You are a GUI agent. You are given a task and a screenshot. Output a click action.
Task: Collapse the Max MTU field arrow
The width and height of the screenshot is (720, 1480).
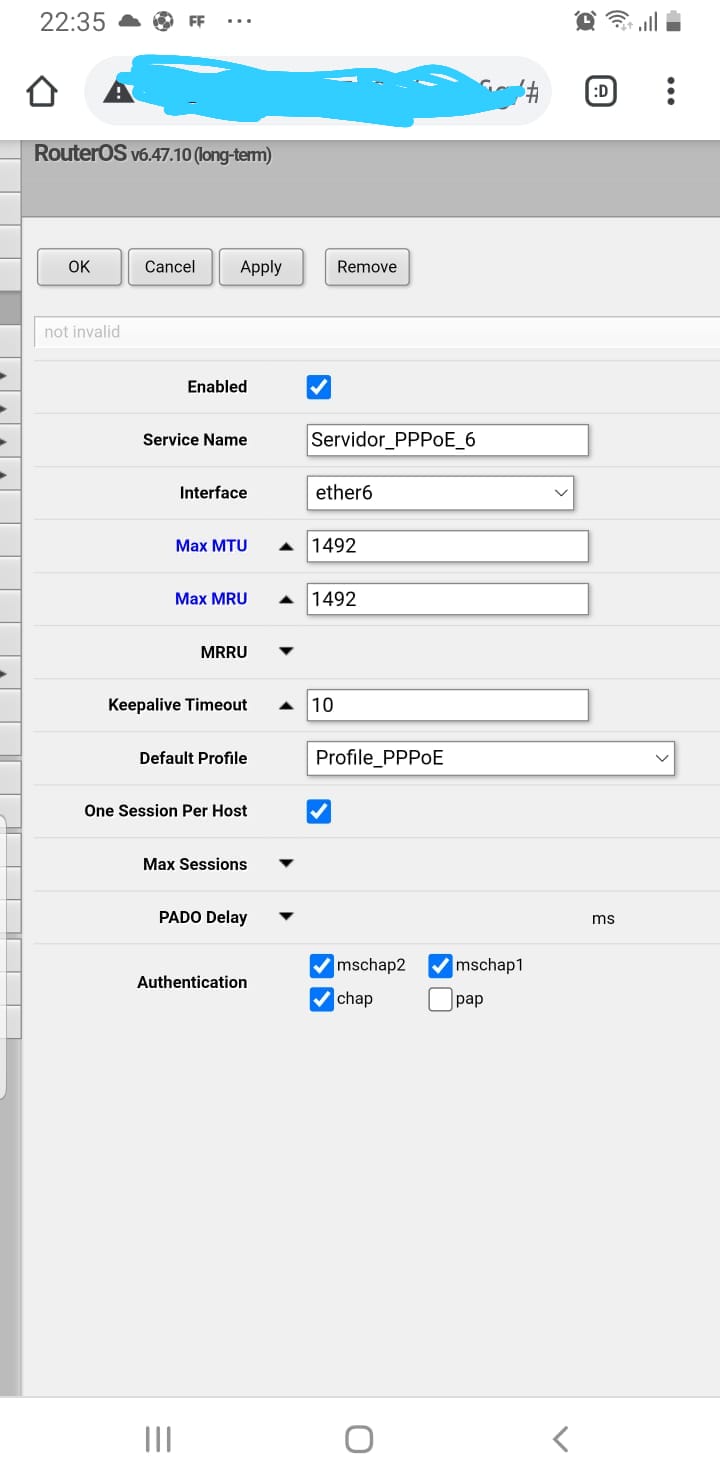coord(286,546)
